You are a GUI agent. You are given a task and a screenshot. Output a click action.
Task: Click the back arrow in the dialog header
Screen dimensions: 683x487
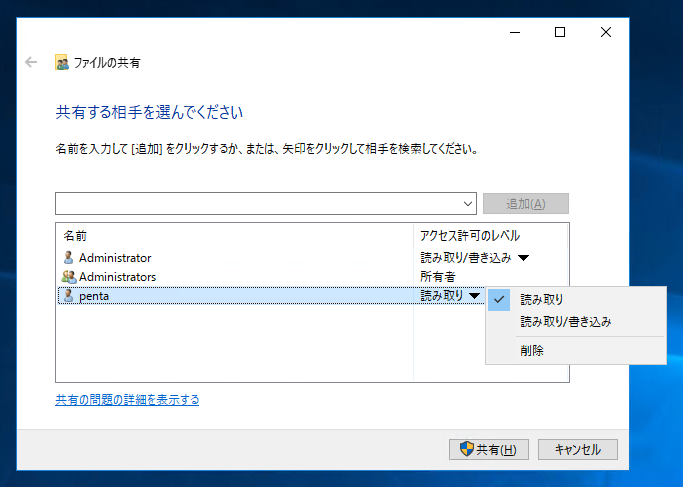[31, 62]
